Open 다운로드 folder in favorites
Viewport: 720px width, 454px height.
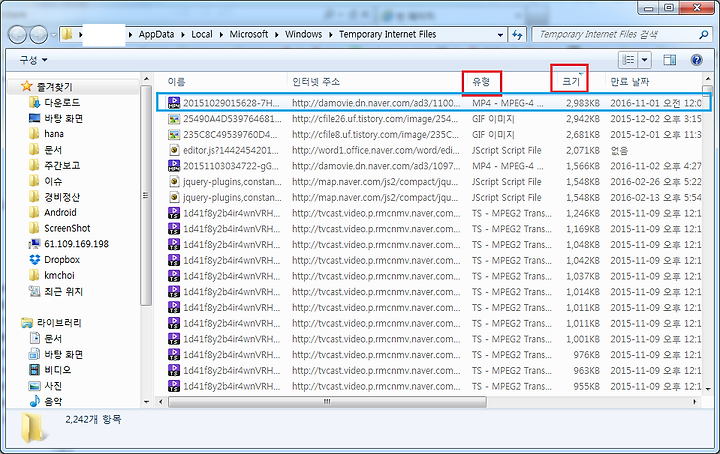[x=54, y=102]
